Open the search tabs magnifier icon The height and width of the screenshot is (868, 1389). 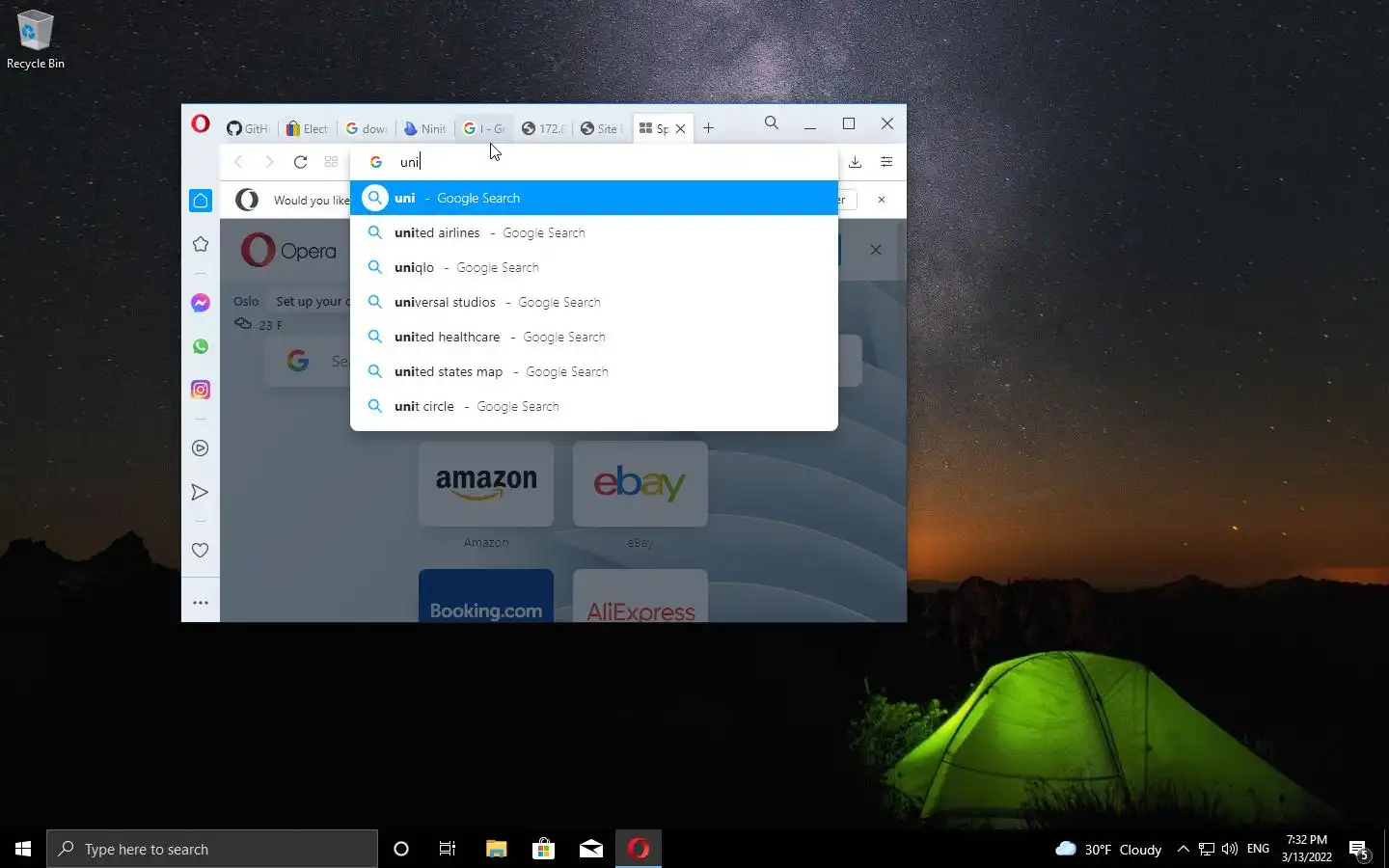[x=772, y=123]
